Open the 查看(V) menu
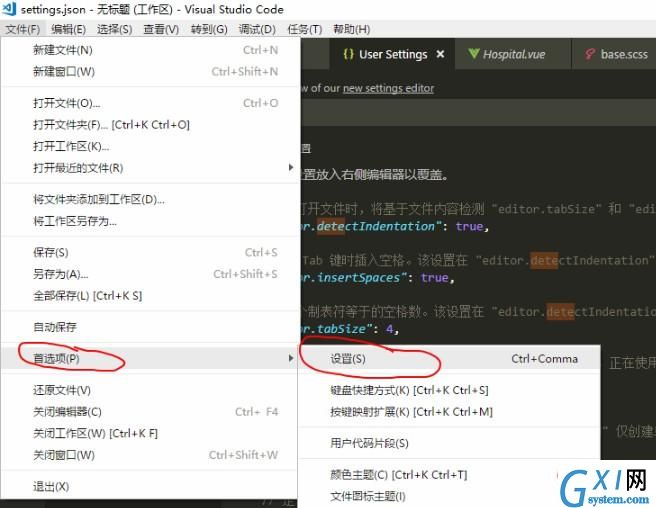Screen dimensions: 656x508 (161, 29)
